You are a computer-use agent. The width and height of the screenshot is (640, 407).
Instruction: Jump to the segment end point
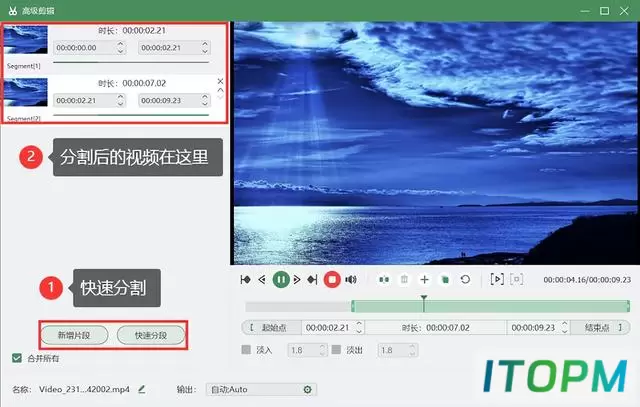(312, 280)
